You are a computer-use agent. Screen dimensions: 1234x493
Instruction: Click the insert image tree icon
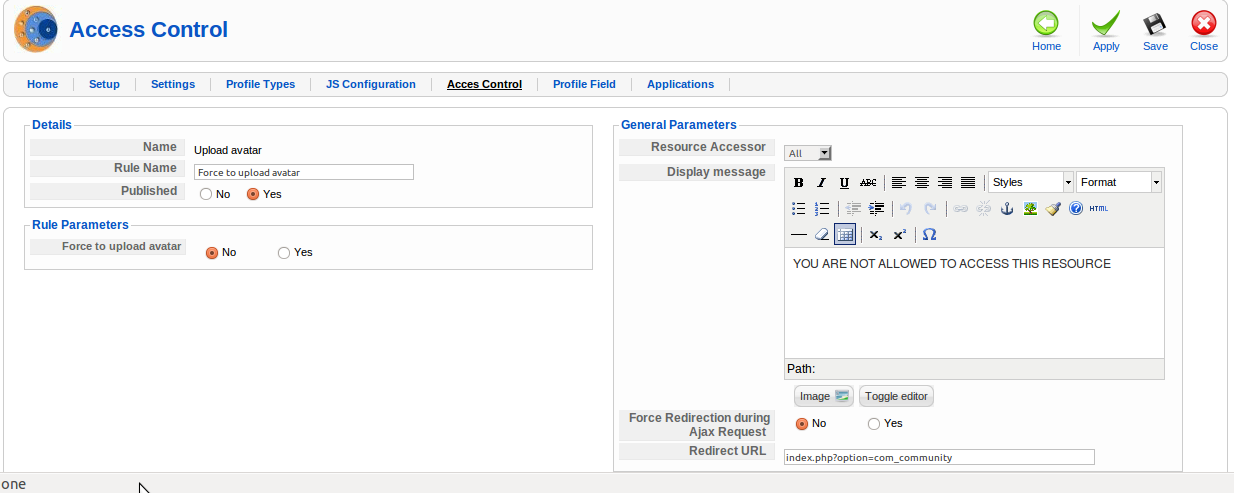[x=1030, y=209]
